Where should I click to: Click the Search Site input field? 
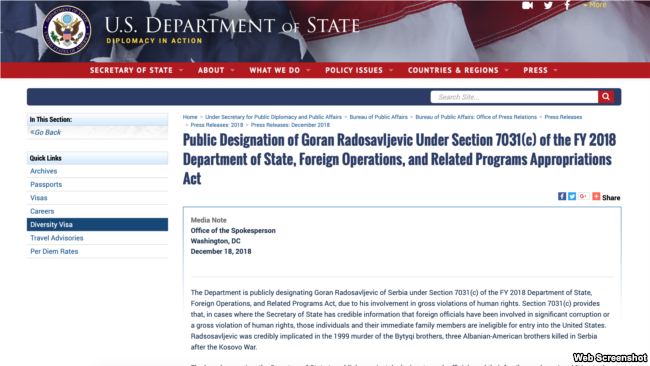tap(514, 97)
